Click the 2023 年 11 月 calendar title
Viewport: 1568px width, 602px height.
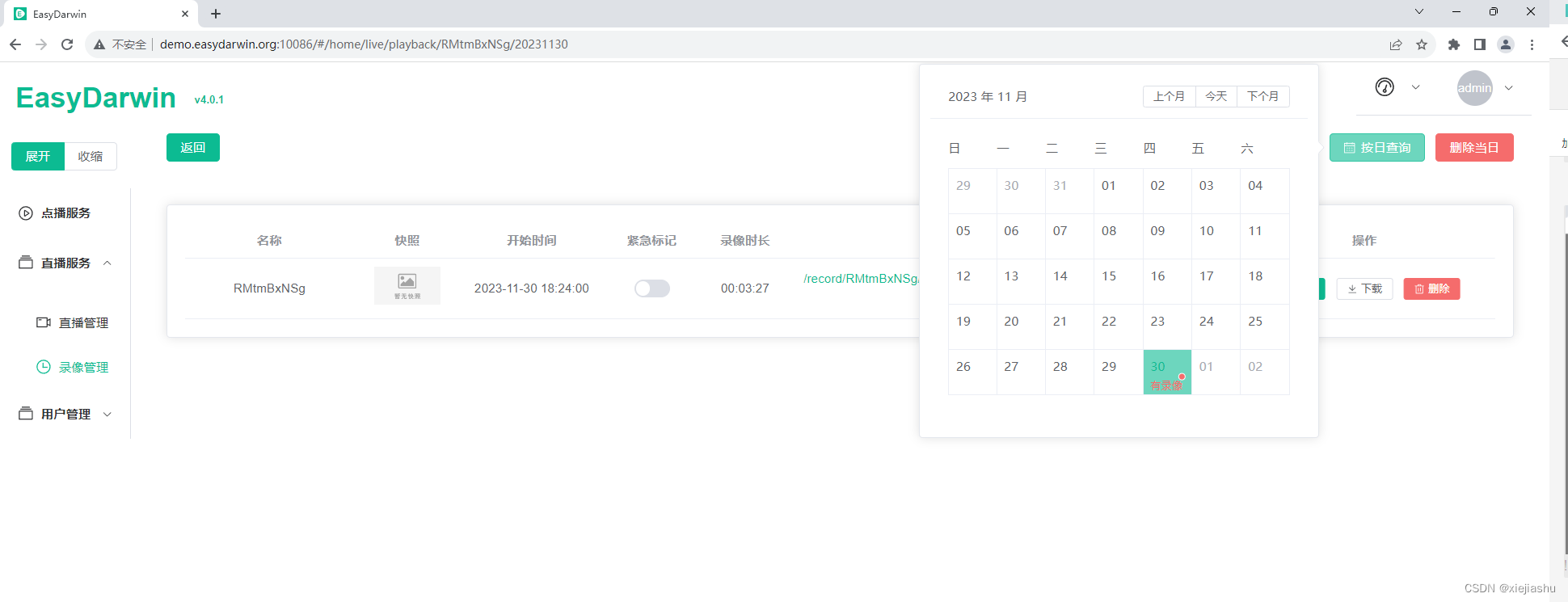(988, 97)
